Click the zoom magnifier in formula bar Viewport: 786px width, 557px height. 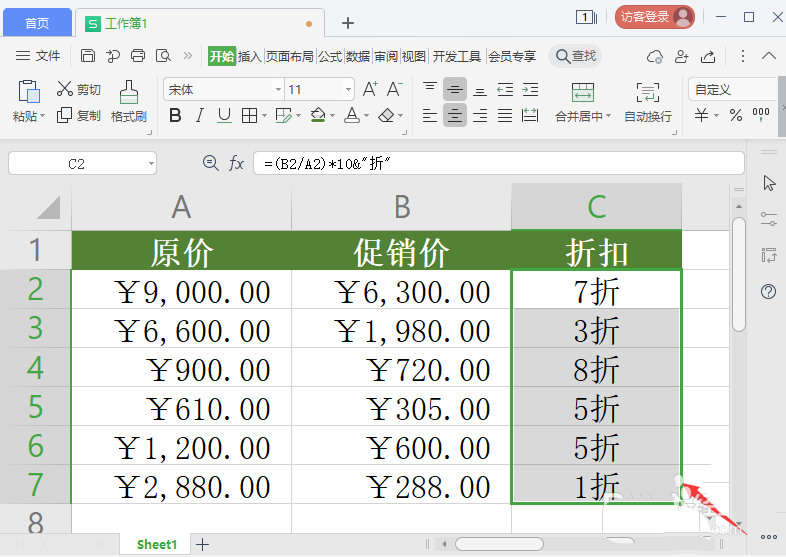(211, 163)
